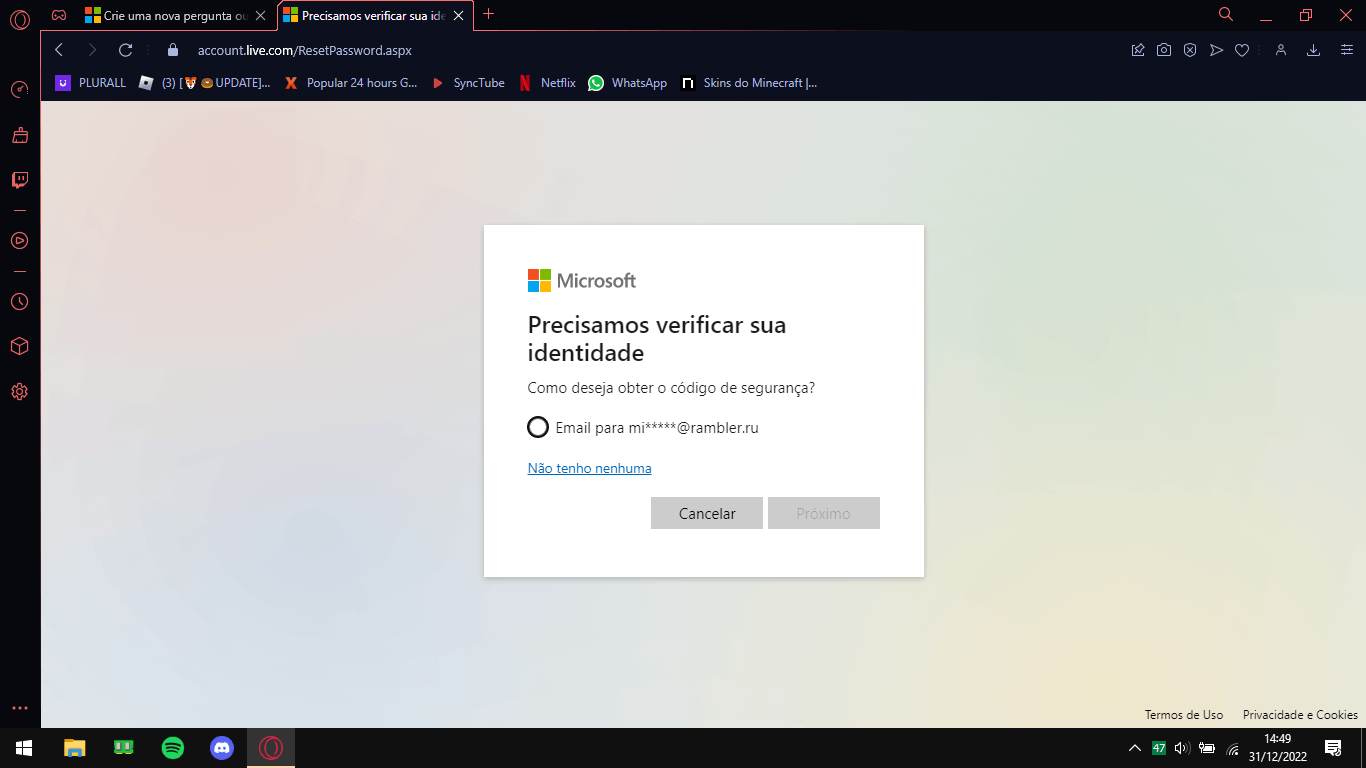Open the Wi-Fi network tray icon
Viewport: 1366px width, 768px height.
click(1232, 748)
